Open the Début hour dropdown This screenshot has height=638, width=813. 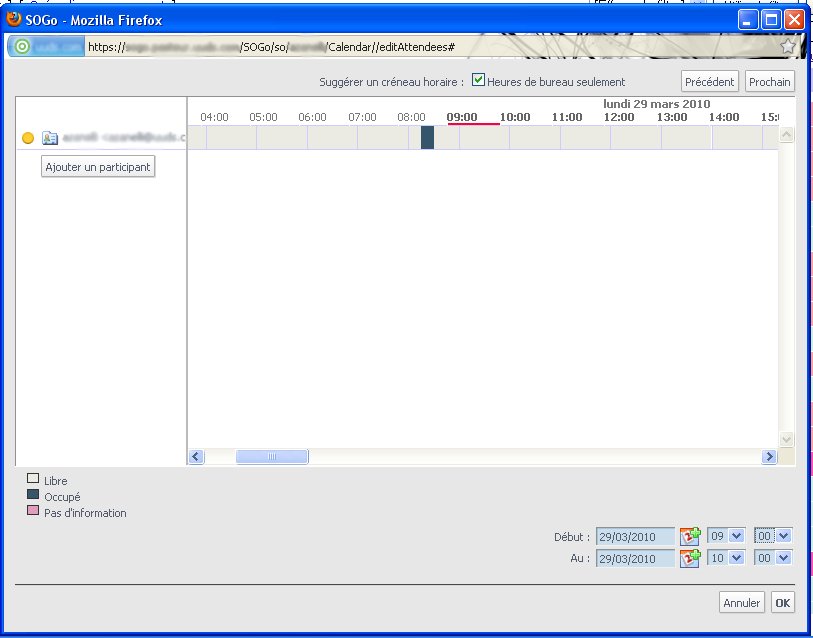(x=726, y=536)
